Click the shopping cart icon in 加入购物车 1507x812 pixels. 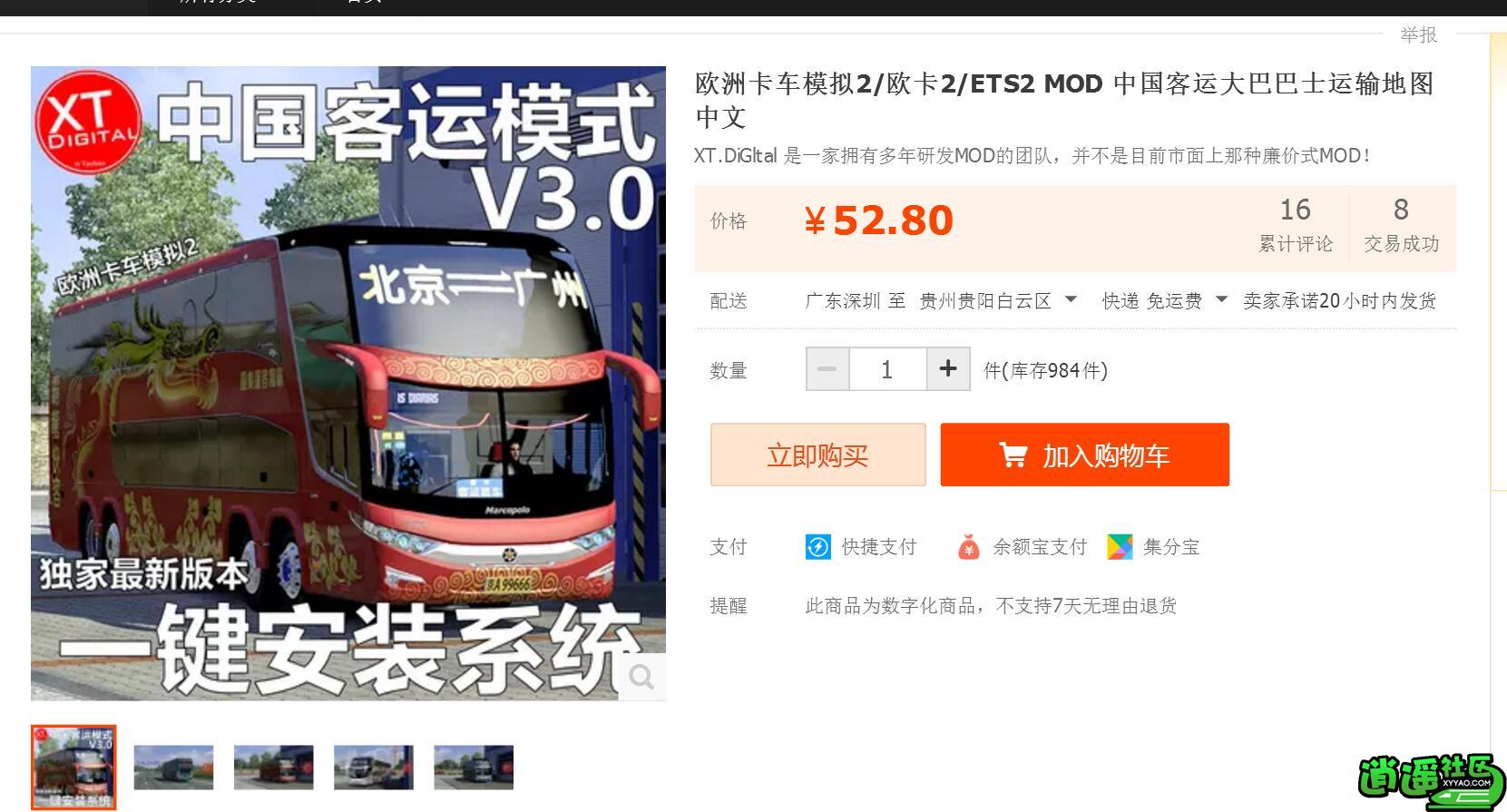[x=1013, y=455]
